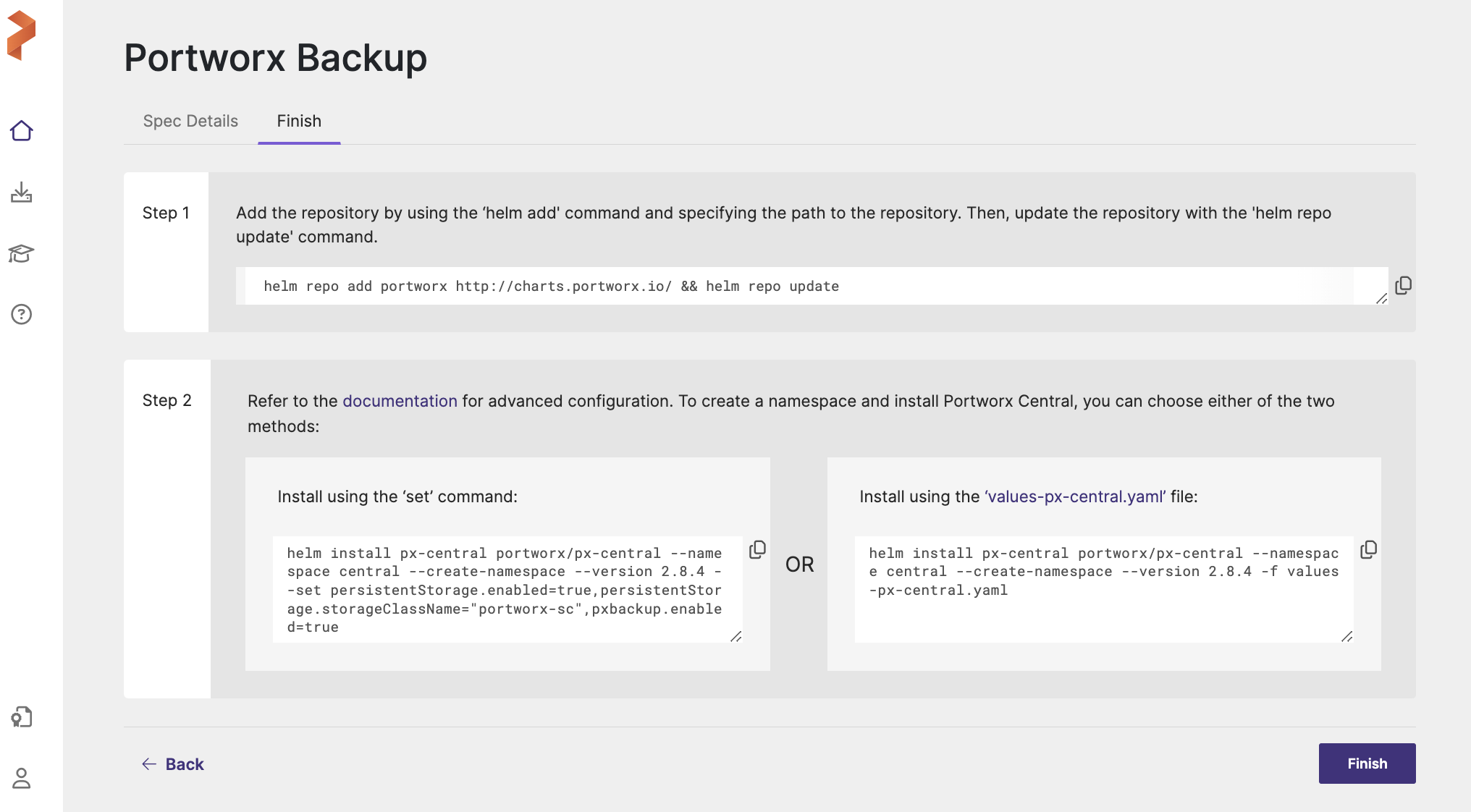Grab the resize handle of step 1 textbox

[1381, 299]
